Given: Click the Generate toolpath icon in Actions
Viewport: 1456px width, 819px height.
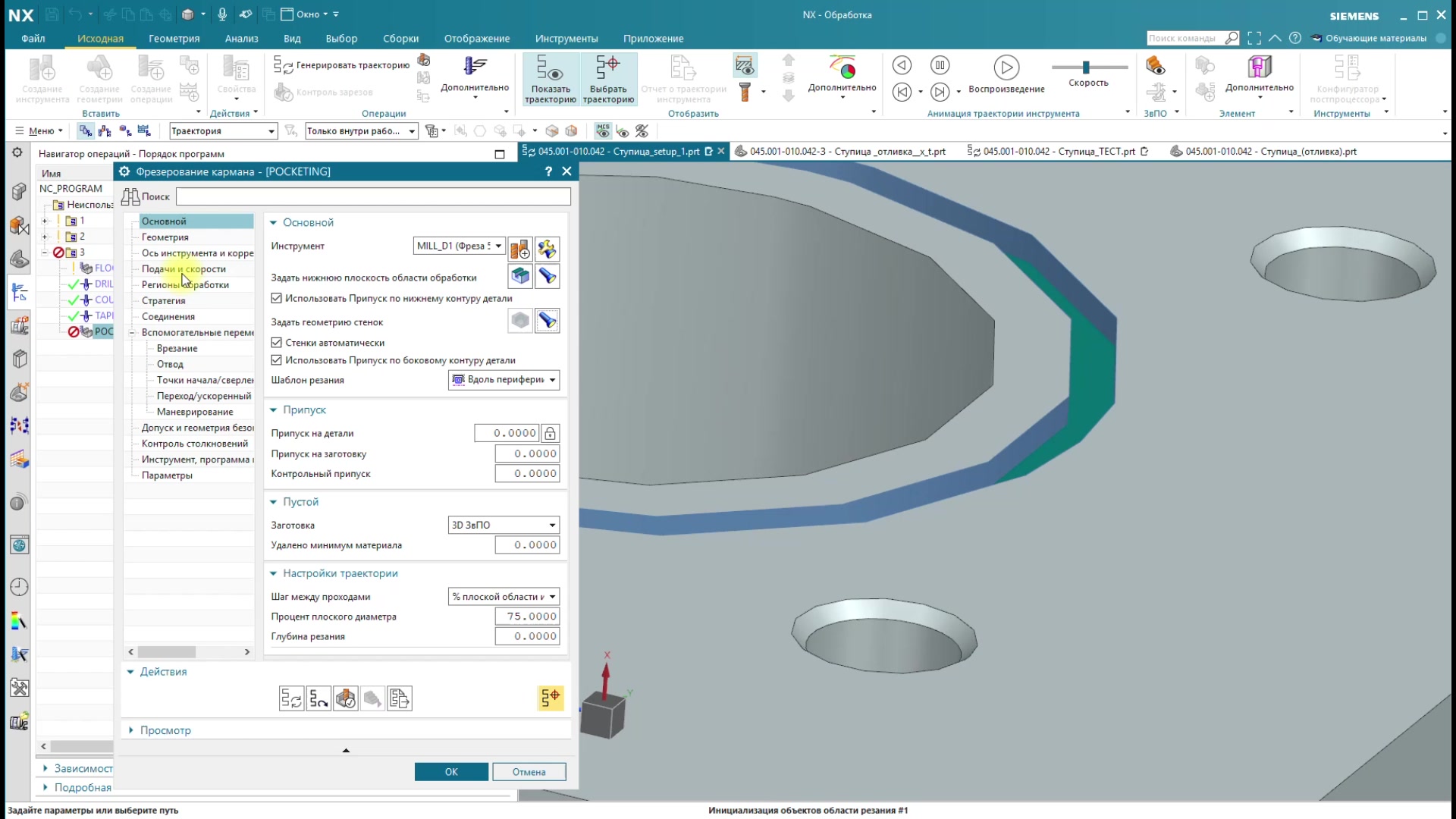Looking at the screenshot, I should 291,698.
